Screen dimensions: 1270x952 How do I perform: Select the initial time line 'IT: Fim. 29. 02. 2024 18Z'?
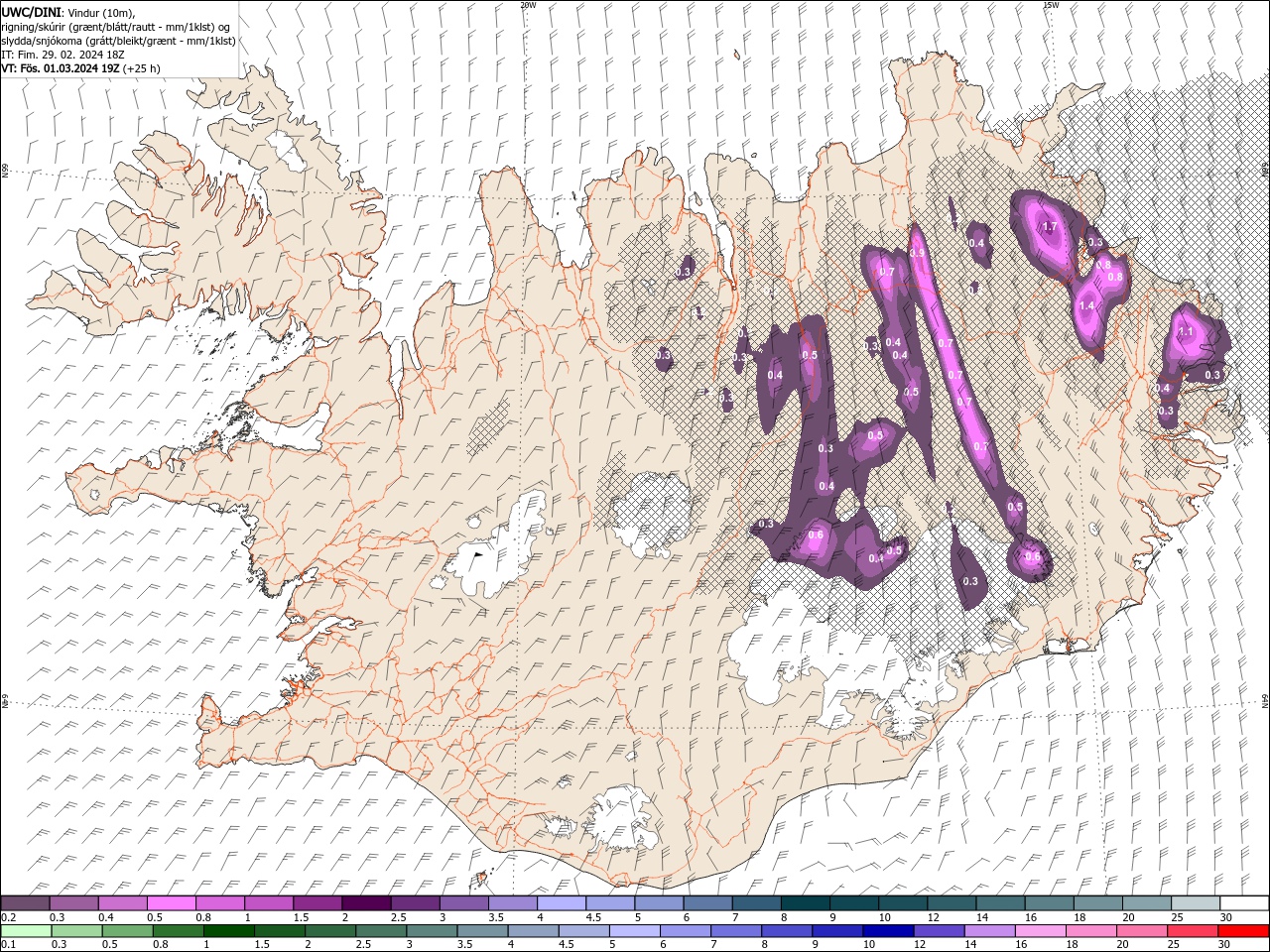(64, 55)
